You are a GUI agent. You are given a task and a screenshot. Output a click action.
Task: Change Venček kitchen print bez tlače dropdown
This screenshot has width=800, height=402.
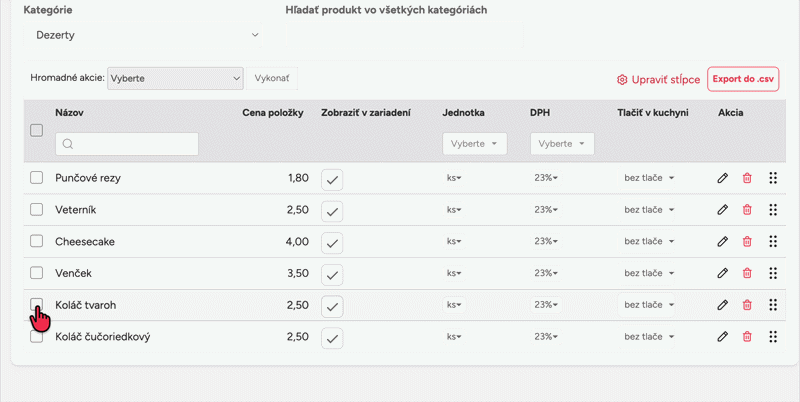(646, 273)
